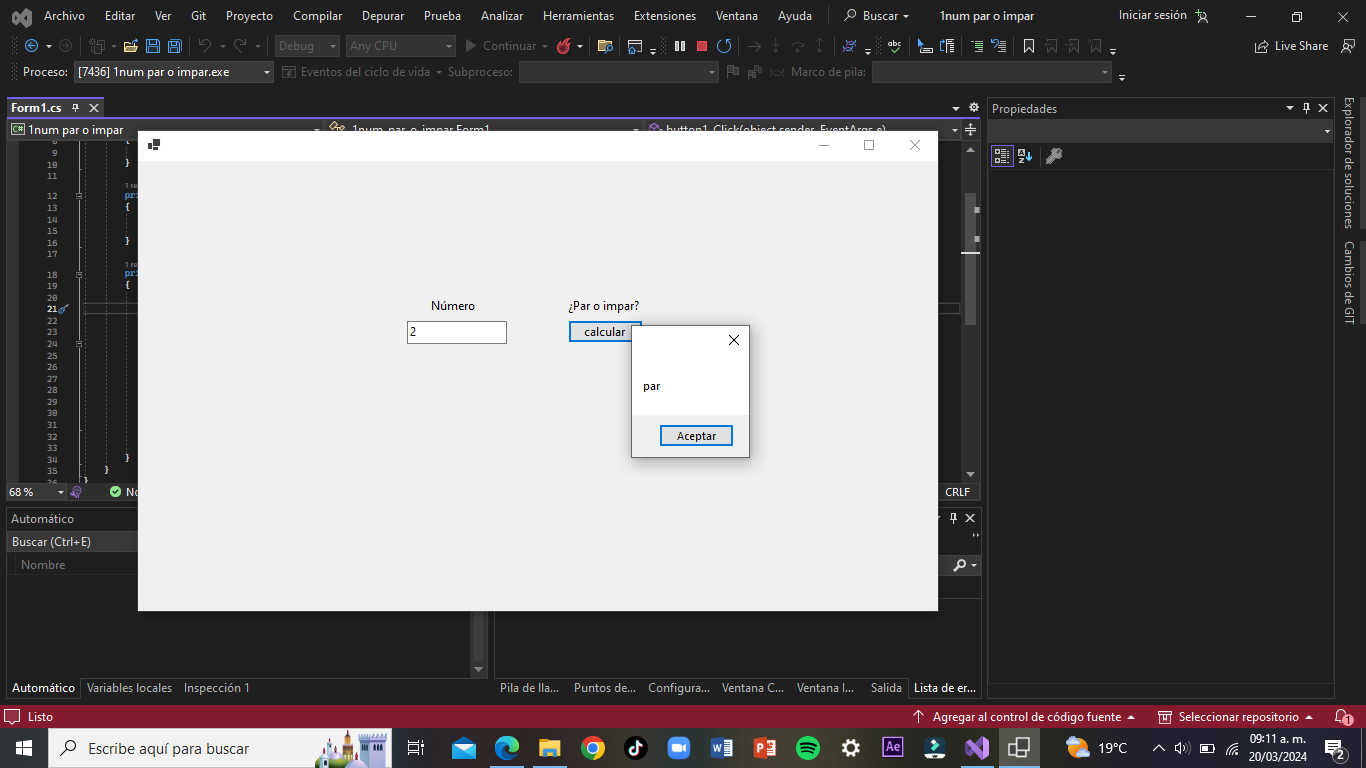Screen dimensions: 1366x768
Task: Click the Número text box containing 2
Action: (x=457, y=332)
